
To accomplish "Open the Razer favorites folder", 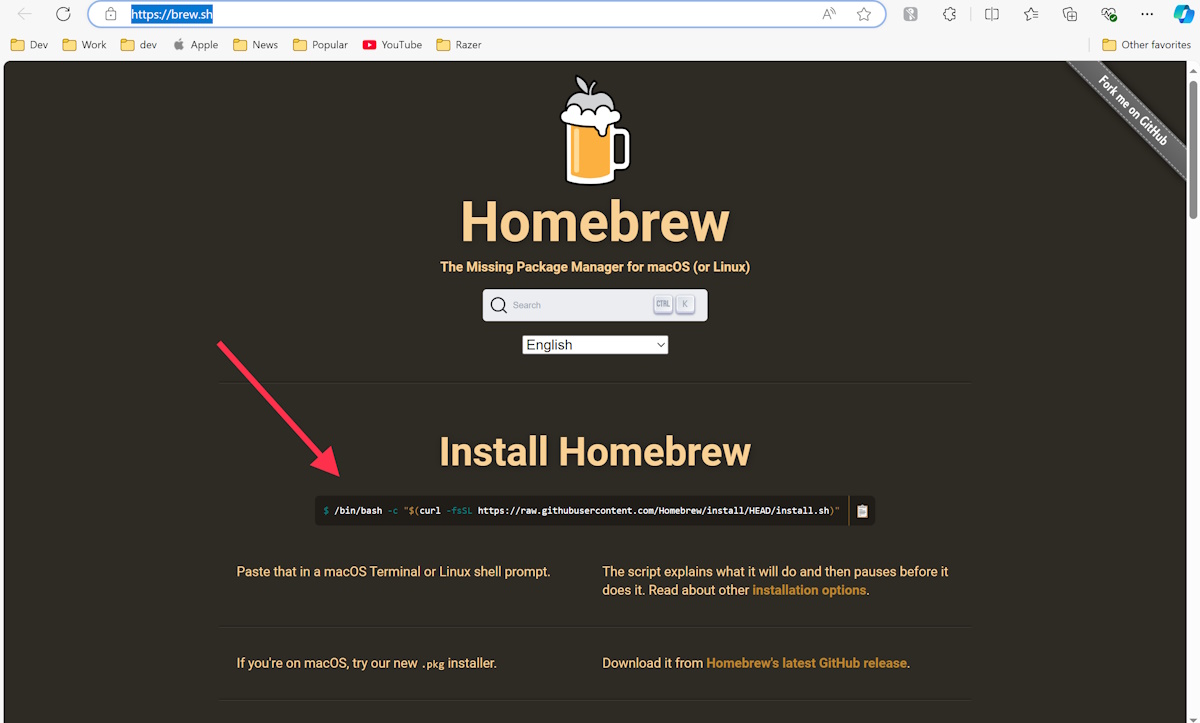I will pos(459,45).
